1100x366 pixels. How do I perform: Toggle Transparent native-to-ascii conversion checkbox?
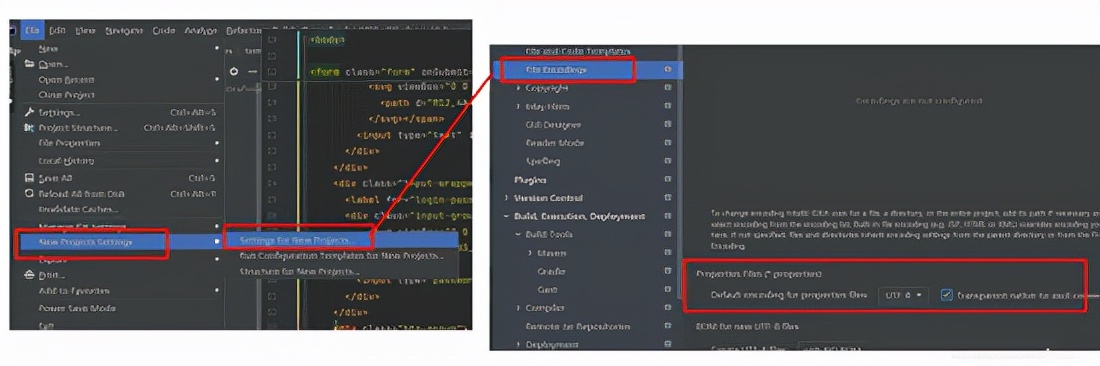946,295
